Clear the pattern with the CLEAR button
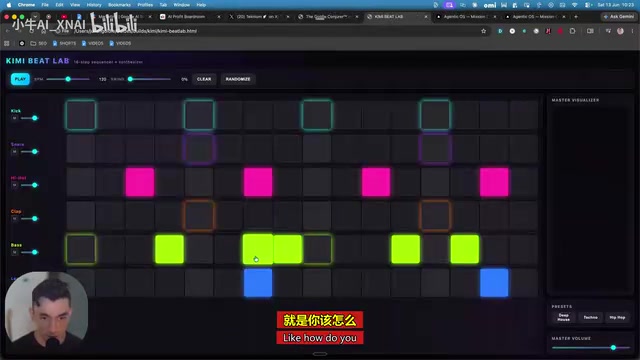This screenshot has width=640, height=360. point(204,79)
